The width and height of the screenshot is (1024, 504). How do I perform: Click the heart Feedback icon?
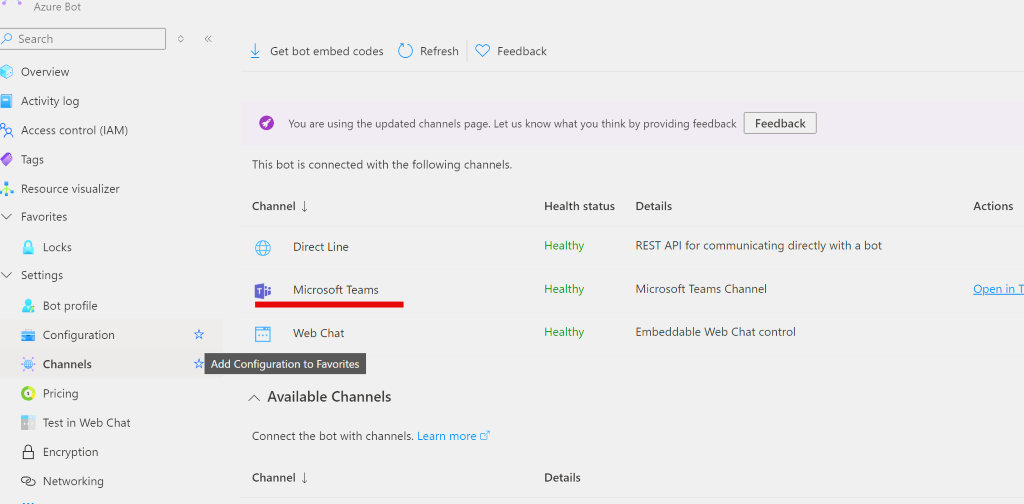coord(483,51)
